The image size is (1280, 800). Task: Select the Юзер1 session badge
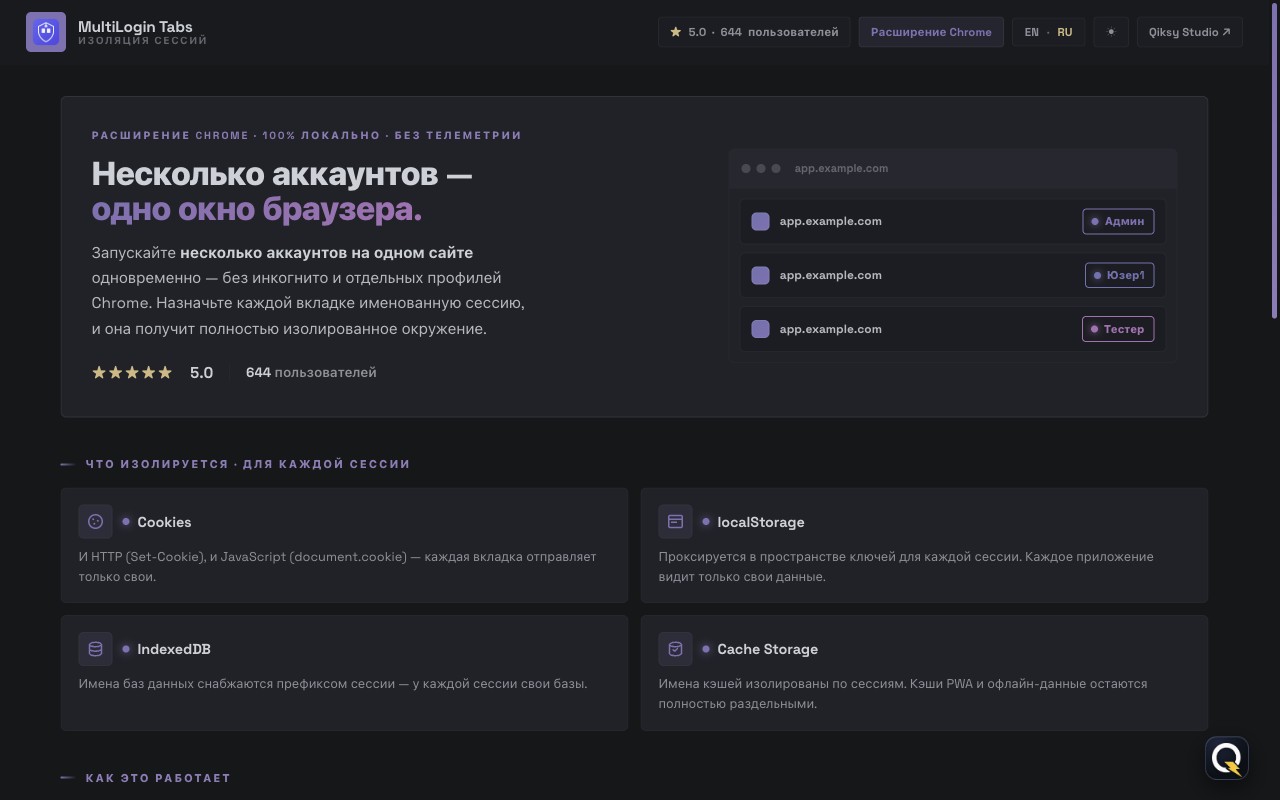[1120, 275]
